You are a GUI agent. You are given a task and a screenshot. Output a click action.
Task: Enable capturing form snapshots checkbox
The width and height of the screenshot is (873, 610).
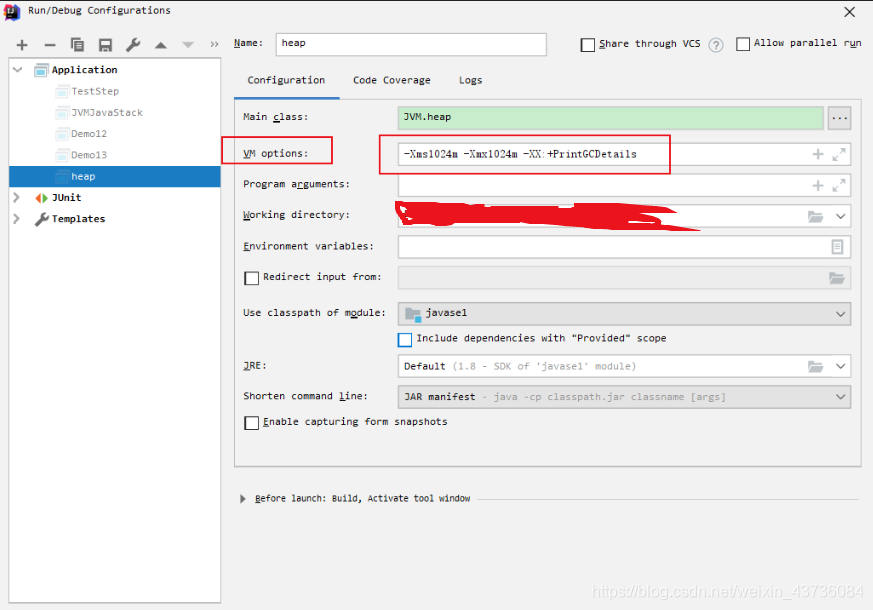click(x=252, y=423)
